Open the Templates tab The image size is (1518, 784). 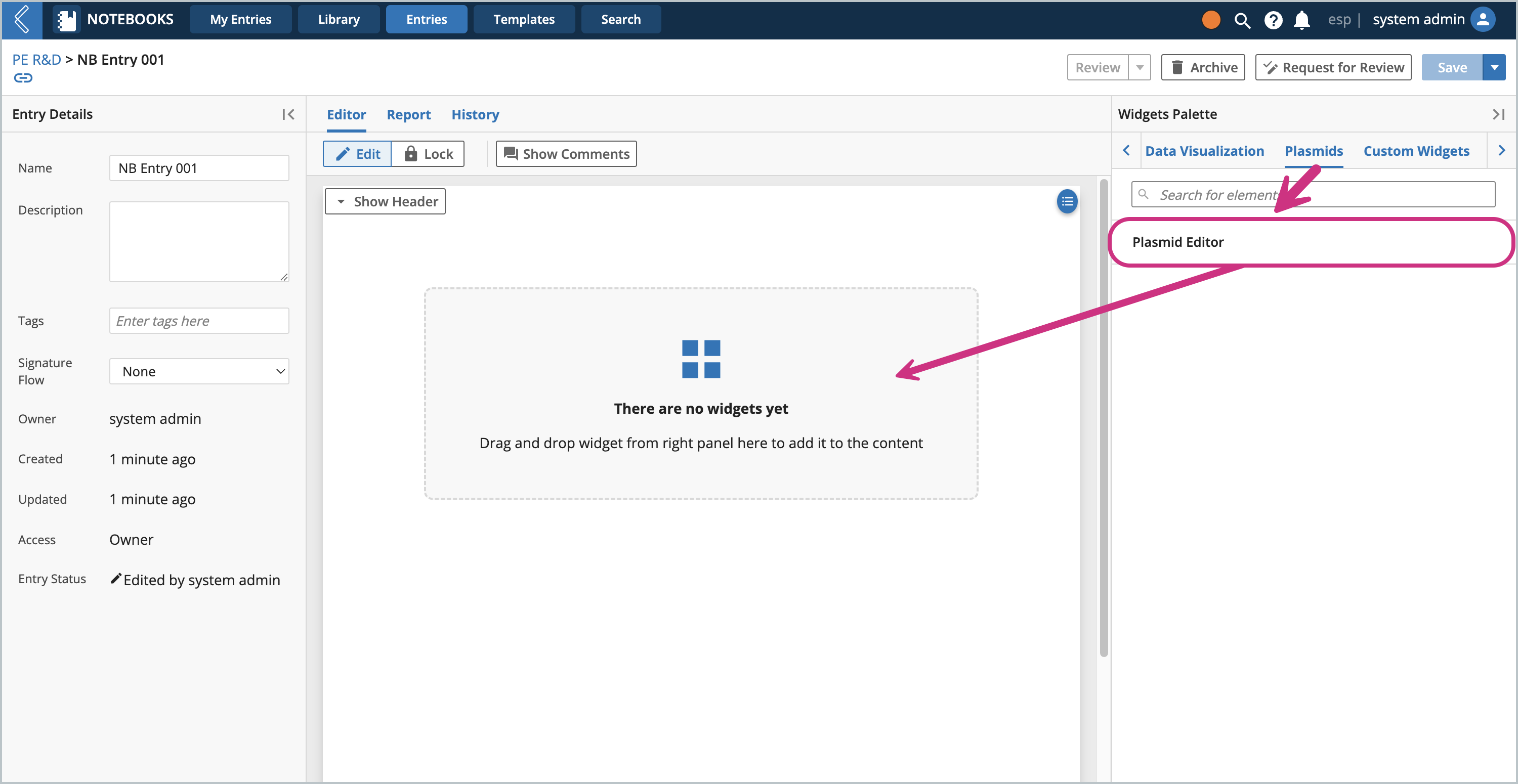pyautogui.click(x=524, y=19)
